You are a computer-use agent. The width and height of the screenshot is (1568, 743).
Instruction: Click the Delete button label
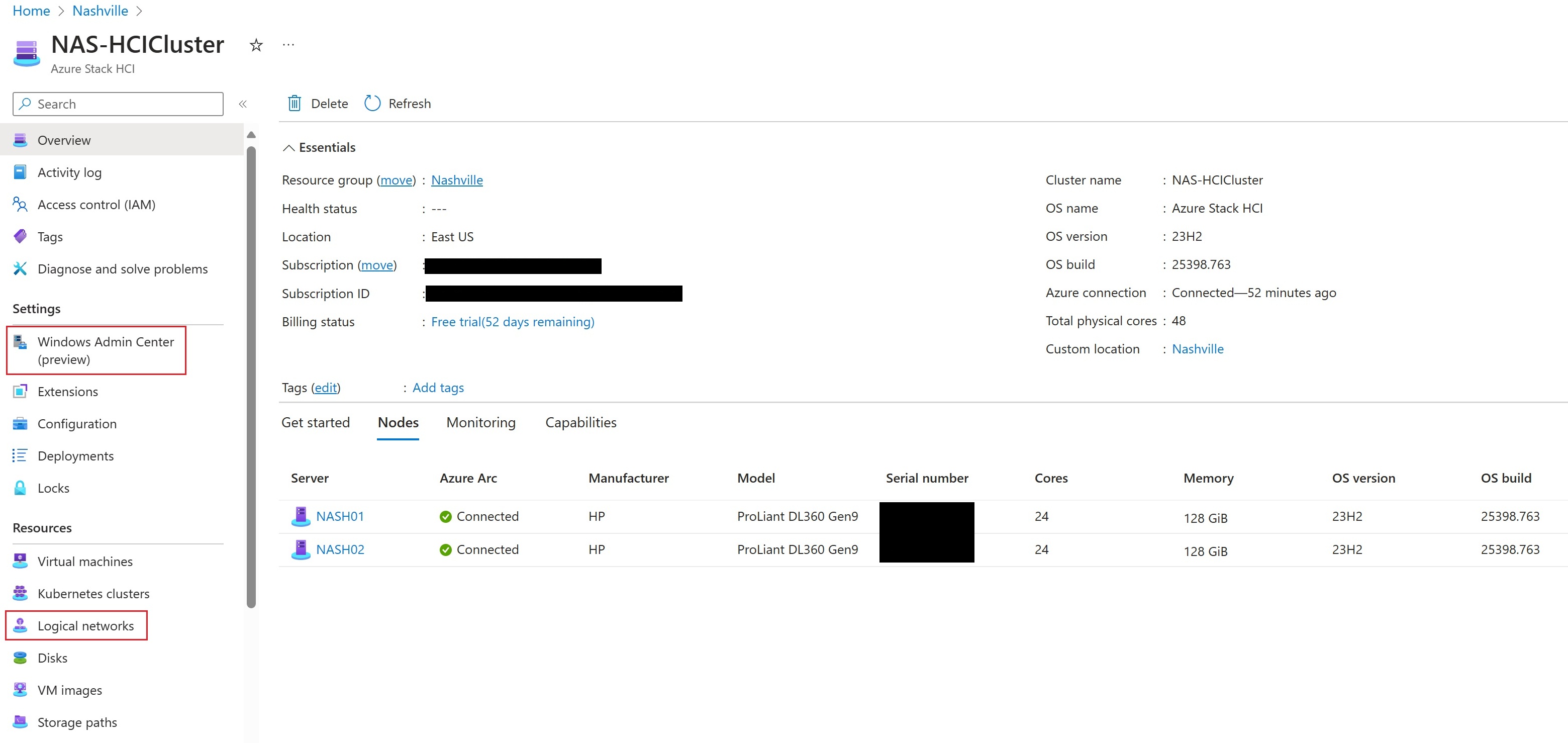pyautogui.click(x=329, y=104)
